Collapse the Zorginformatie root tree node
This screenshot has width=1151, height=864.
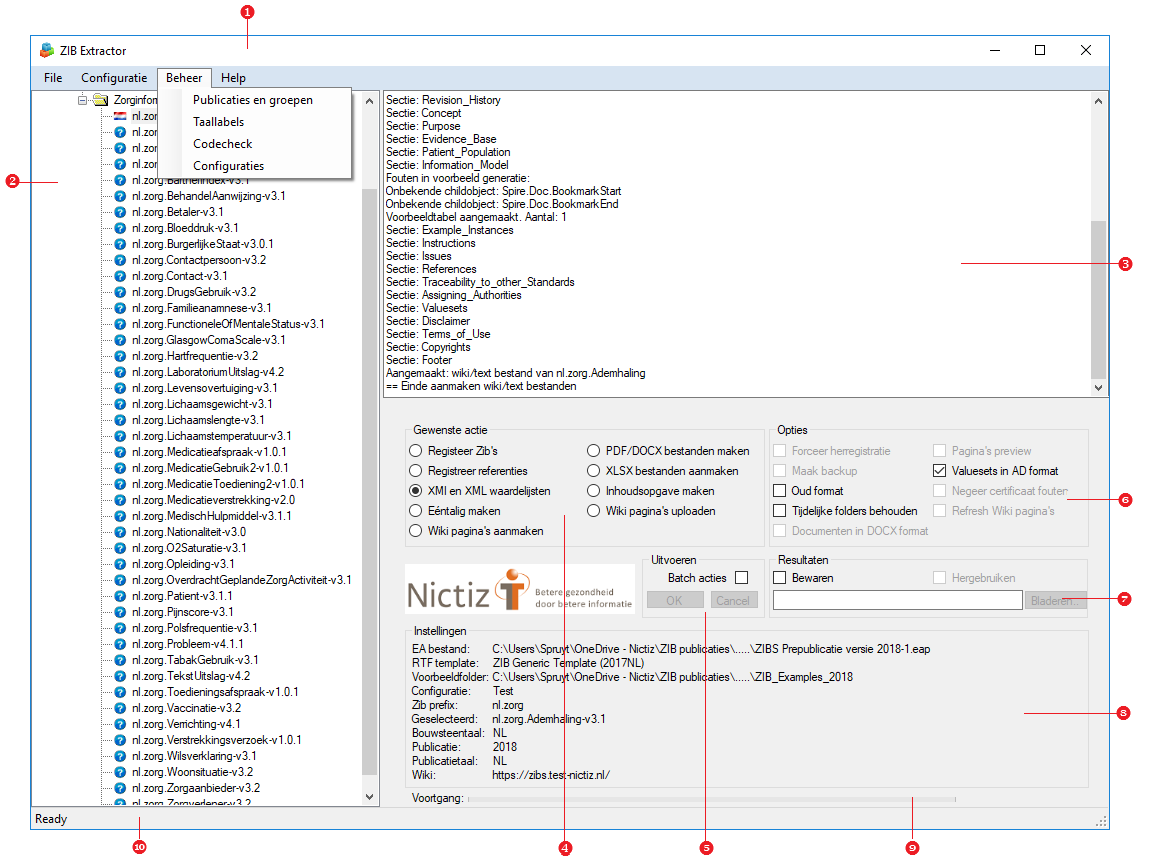coord(83,100)
